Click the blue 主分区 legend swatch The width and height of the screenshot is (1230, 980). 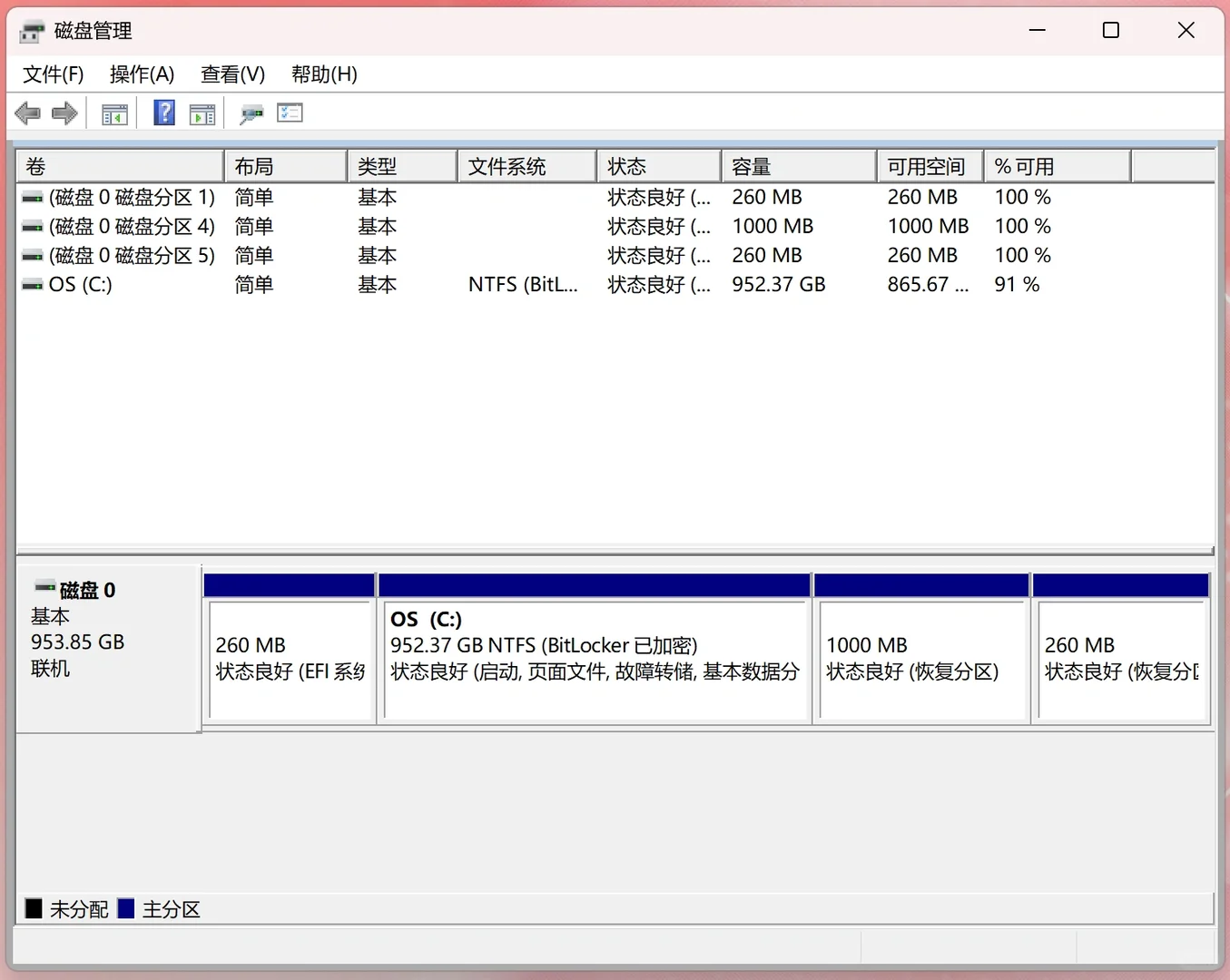point(126,908)
